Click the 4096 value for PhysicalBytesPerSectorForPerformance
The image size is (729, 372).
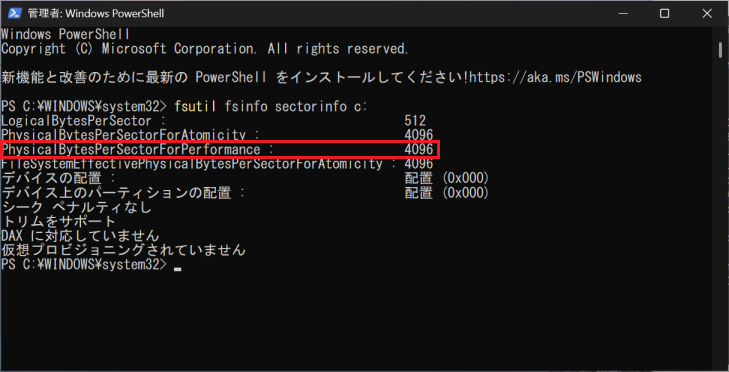(419, 149)
